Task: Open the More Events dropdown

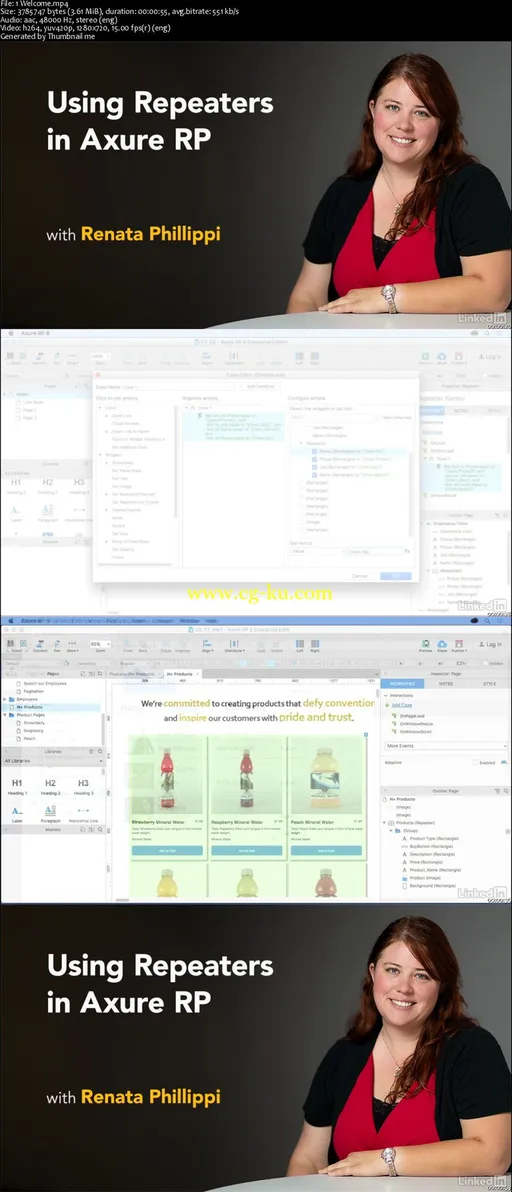Action: [x=445, y=746]
